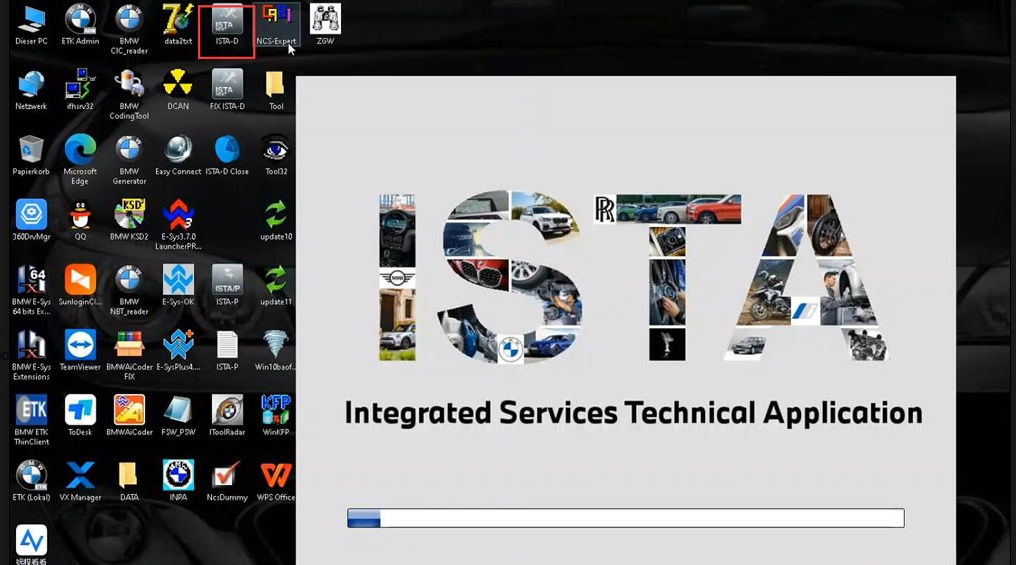1016x565 pixels.
Task: Open Netzwerk desktop icon
Action: [x=31, y=89]
